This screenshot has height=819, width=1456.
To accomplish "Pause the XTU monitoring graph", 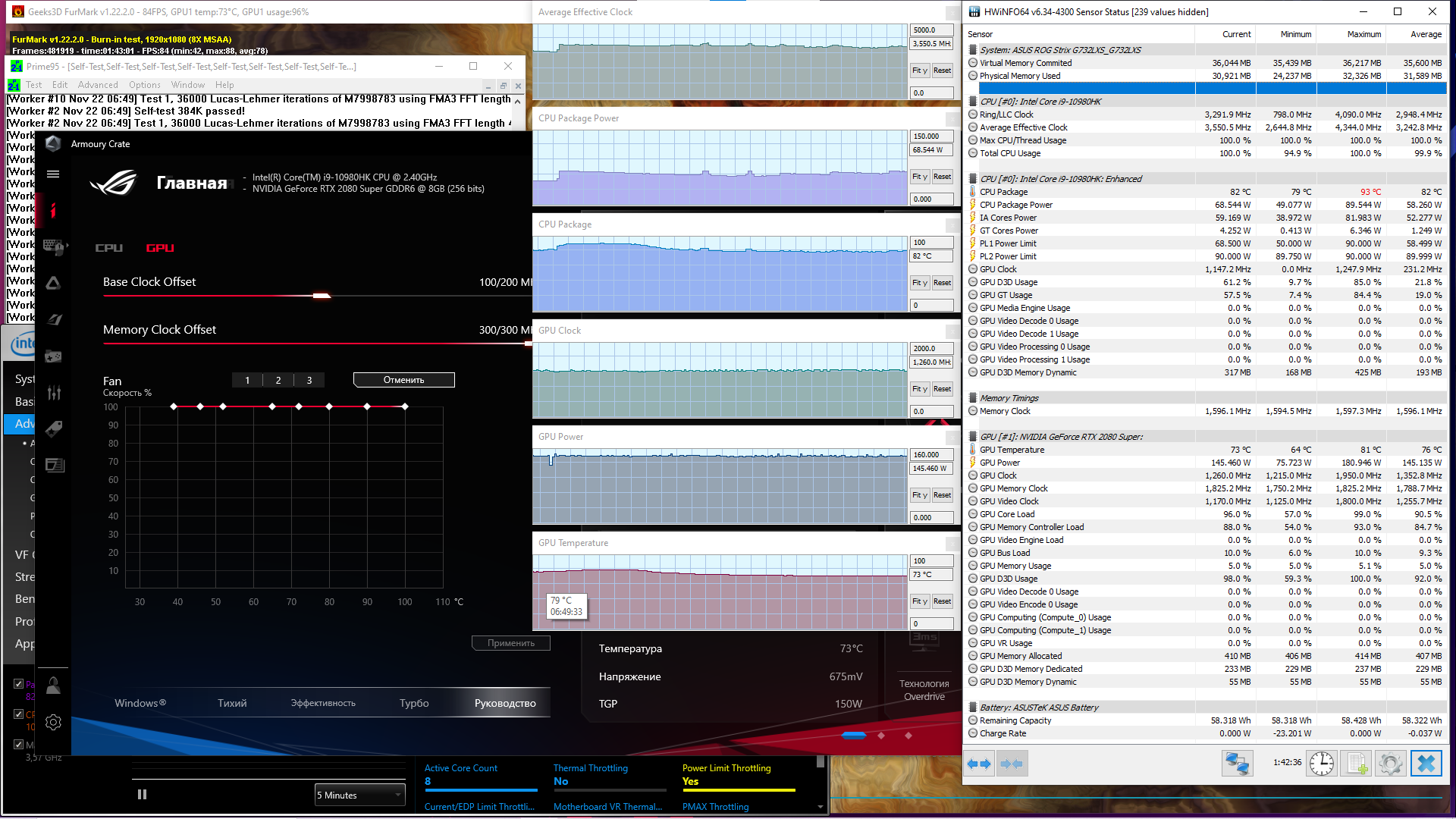I will click(x=142, y=795).
